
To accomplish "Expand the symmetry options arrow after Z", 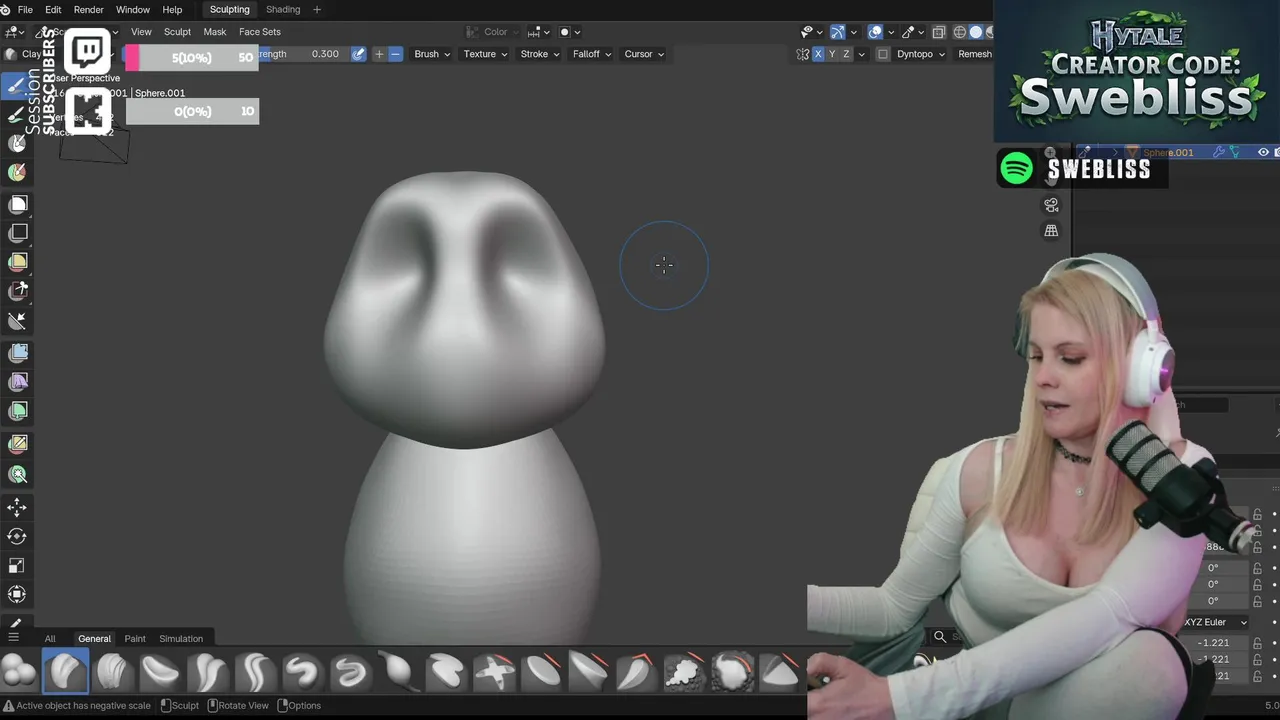I will [x=860, y=54].
